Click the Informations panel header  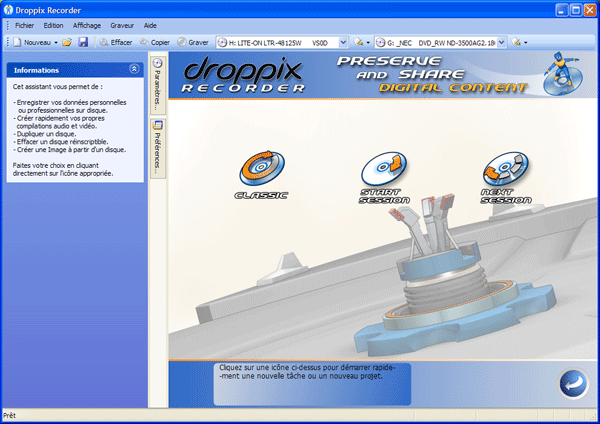75,70
